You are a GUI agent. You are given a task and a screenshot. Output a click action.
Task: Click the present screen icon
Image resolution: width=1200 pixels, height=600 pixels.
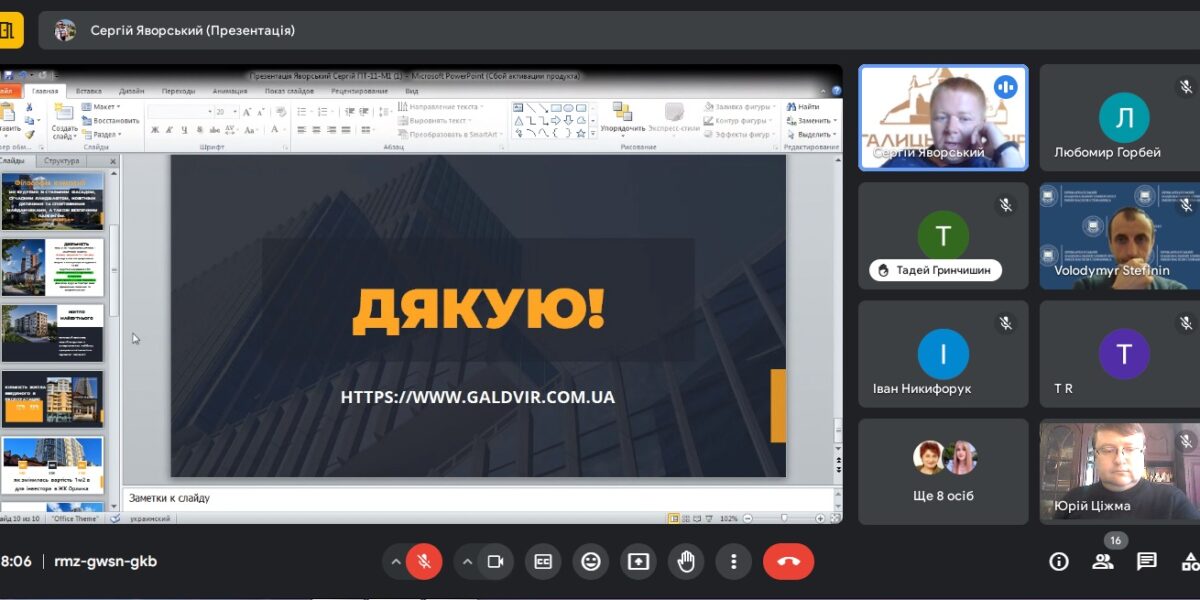[638, 562]
